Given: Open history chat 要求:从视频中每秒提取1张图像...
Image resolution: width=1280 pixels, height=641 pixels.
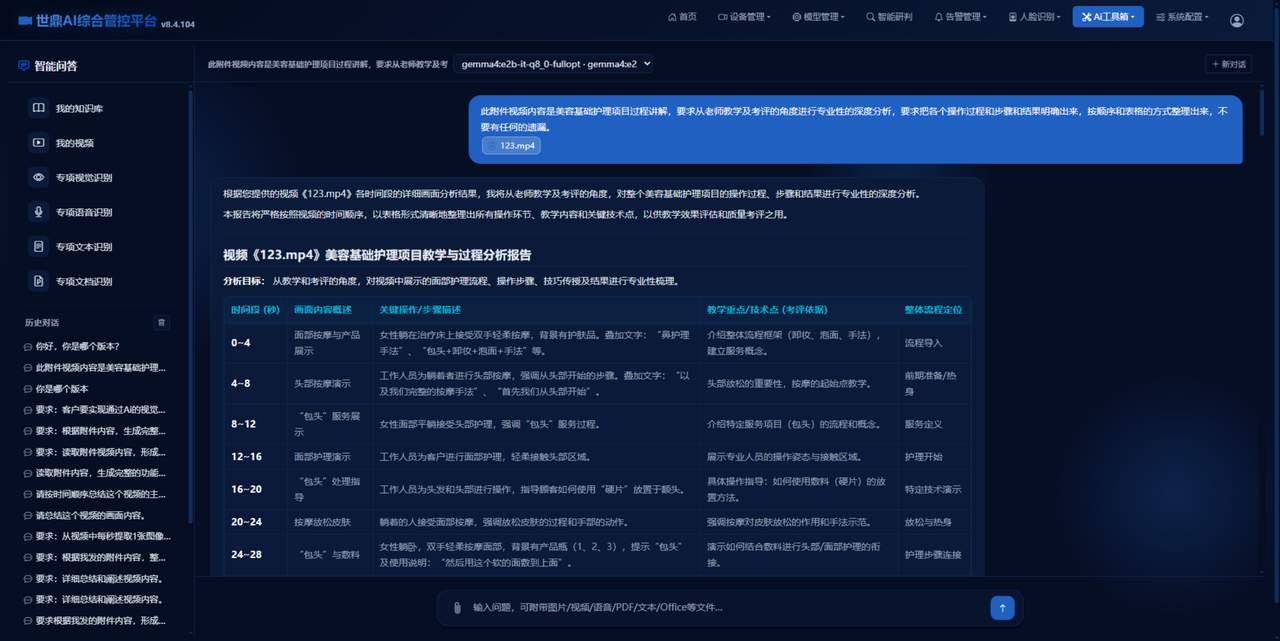Looking at the screenshot, I should coord(95,536).
